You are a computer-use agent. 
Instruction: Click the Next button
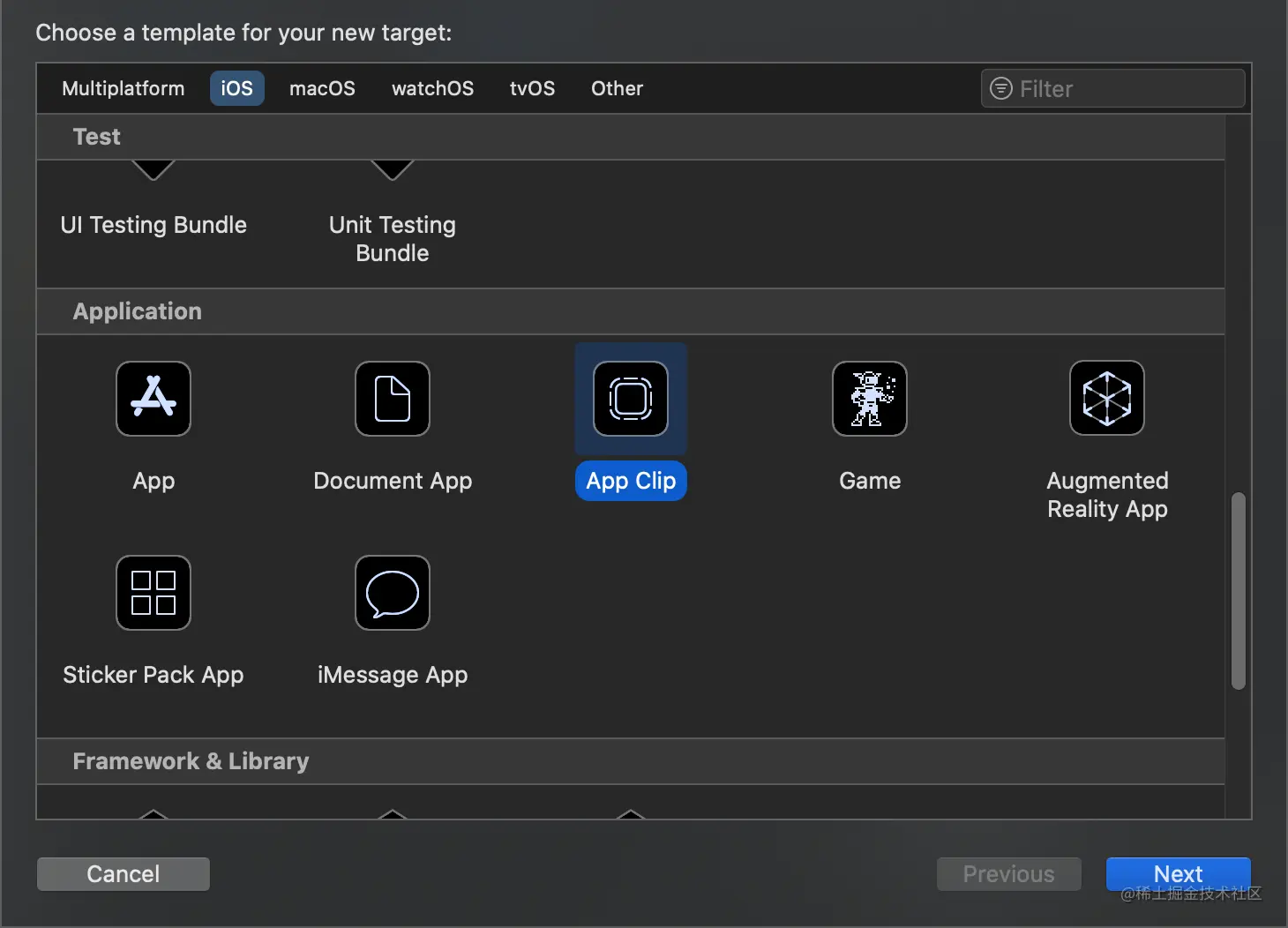click(x=1179, y=874)
